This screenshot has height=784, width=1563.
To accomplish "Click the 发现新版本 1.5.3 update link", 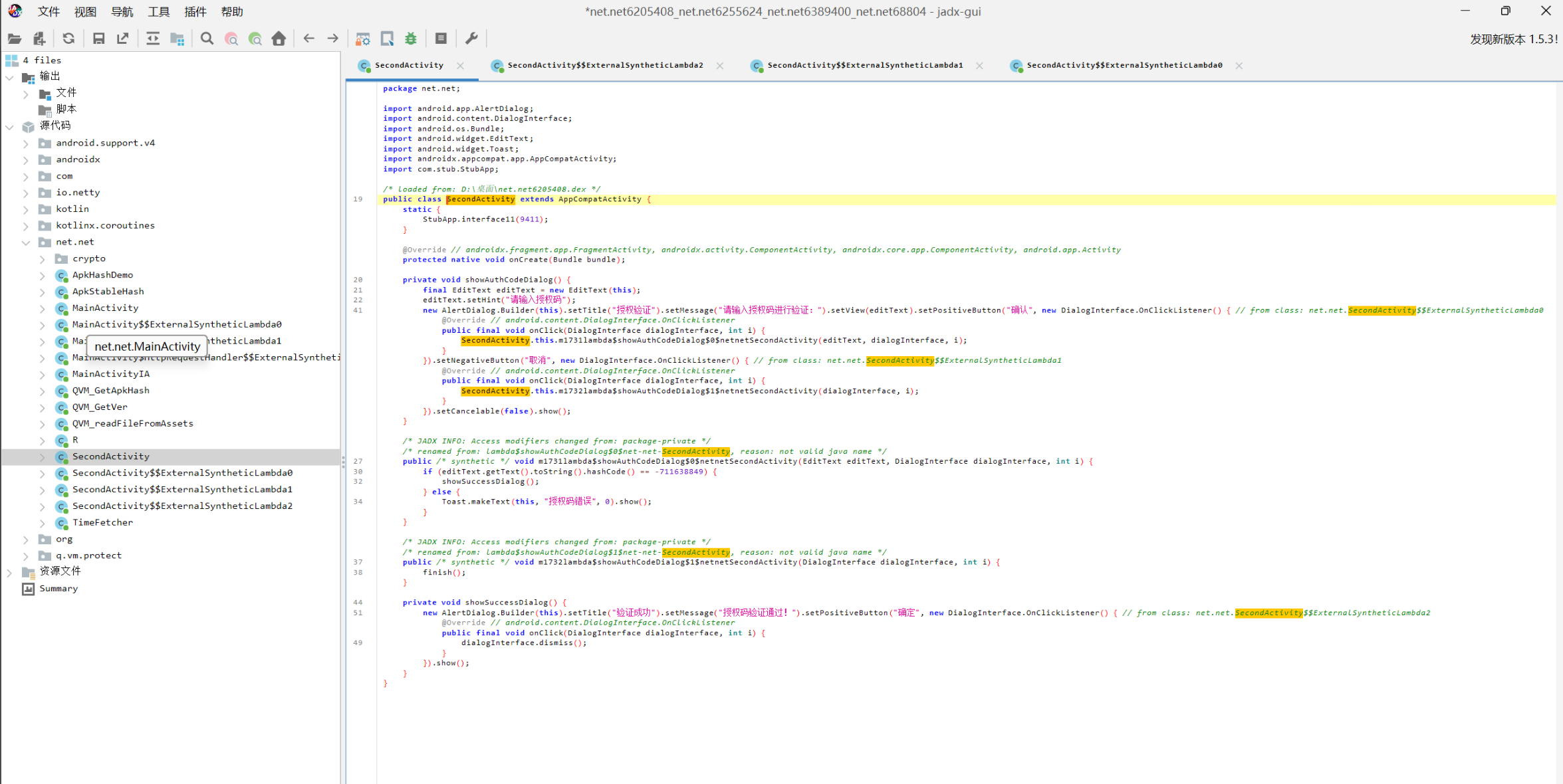I will click(x=1513, y=39).
